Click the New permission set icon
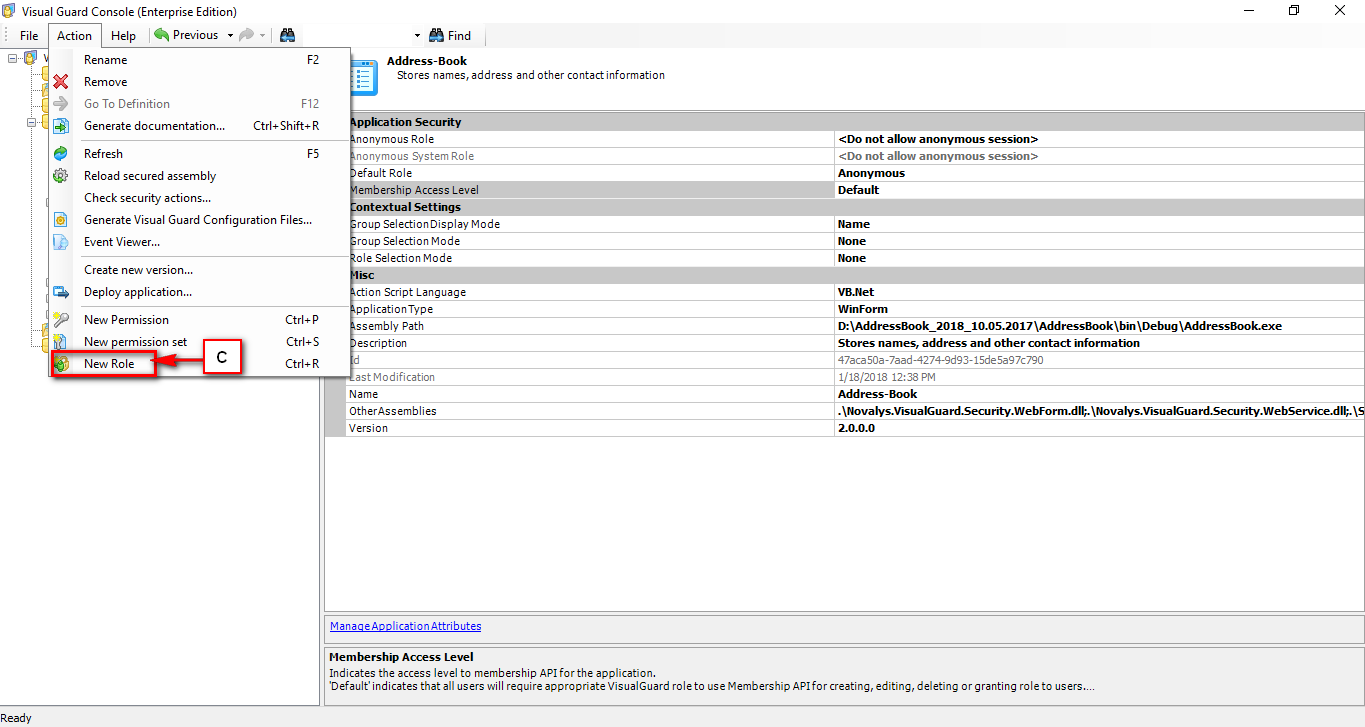This screenshot has width=1365, height=727. [60, 341]
